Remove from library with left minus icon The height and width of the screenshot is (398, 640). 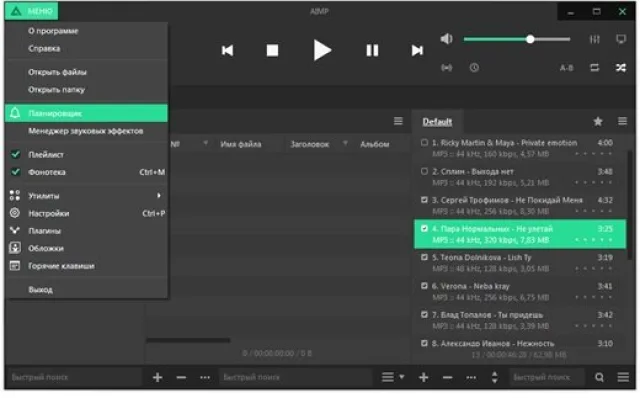point(181,378)
